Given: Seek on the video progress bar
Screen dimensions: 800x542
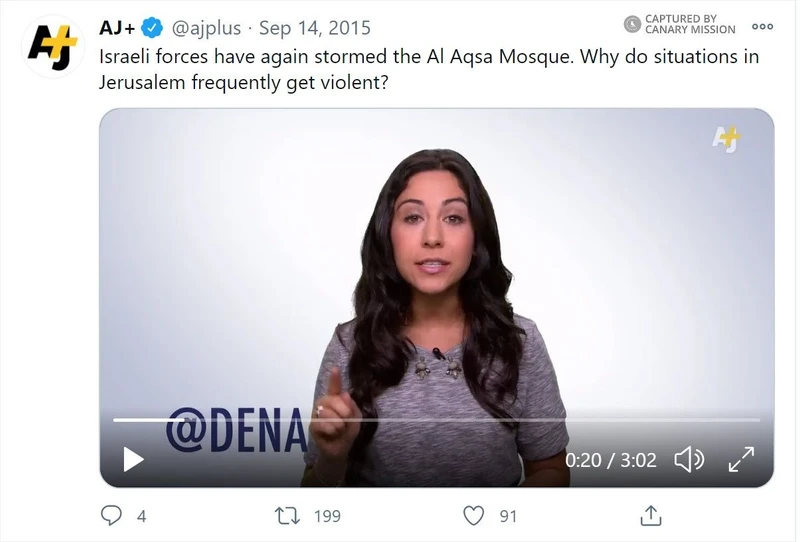Looking at the screenshot, I should [436, 420].
